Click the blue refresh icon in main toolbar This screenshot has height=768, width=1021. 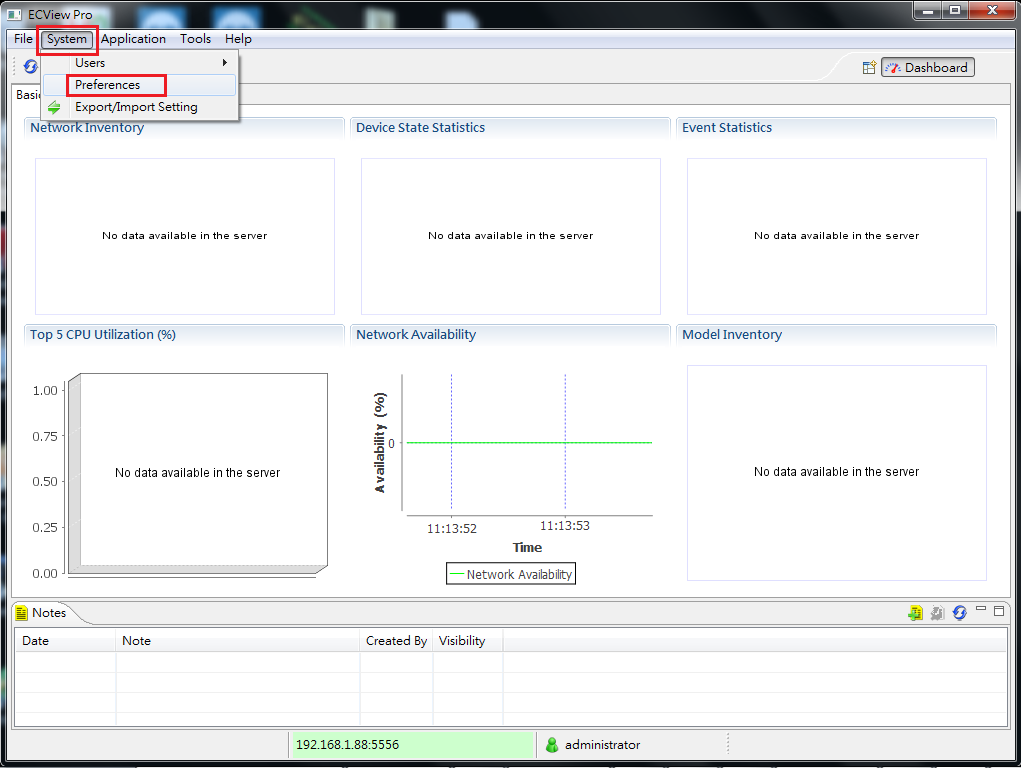click(x=31, y=66)
